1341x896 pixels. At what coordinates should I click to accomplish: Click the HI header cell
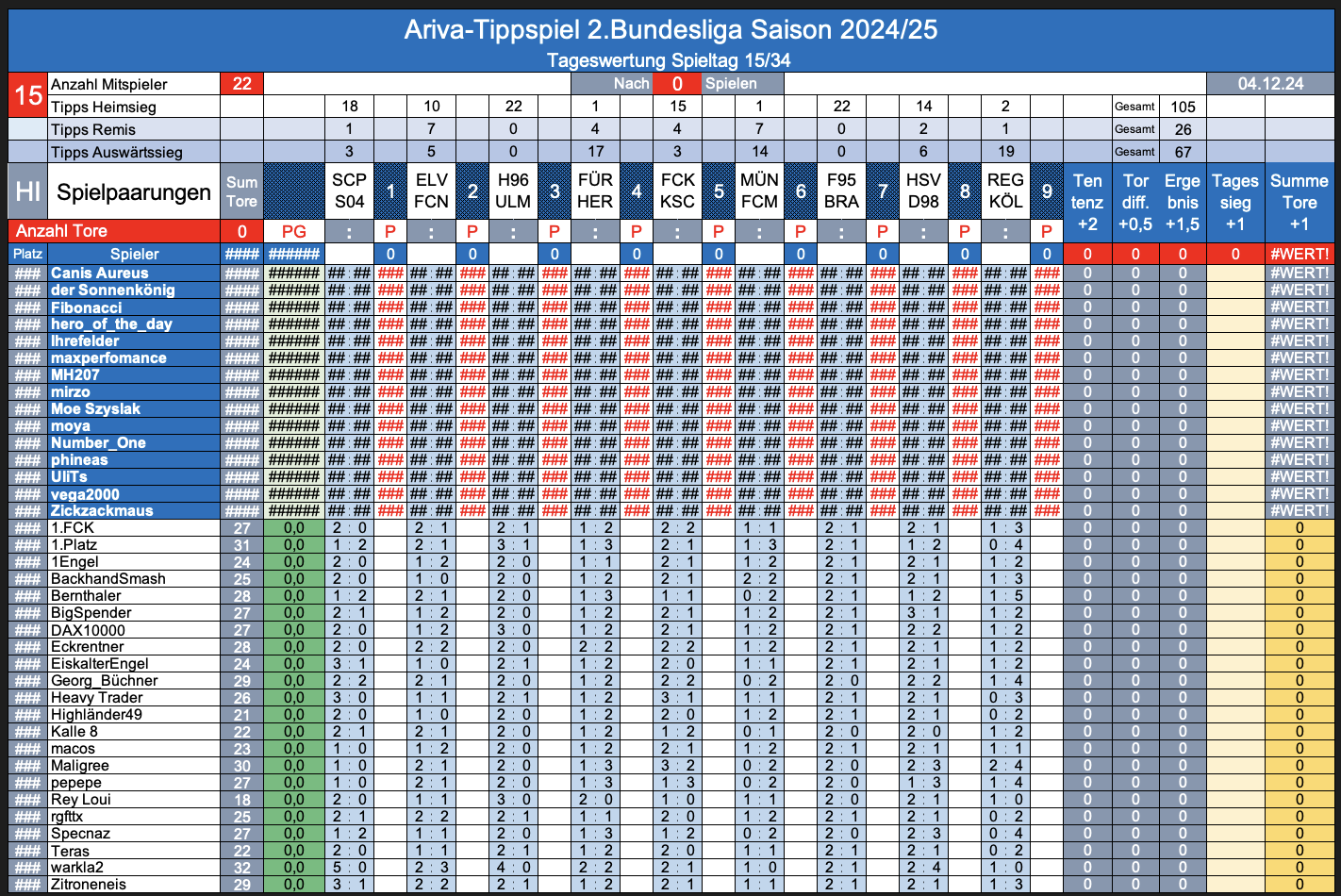point(28,192)
